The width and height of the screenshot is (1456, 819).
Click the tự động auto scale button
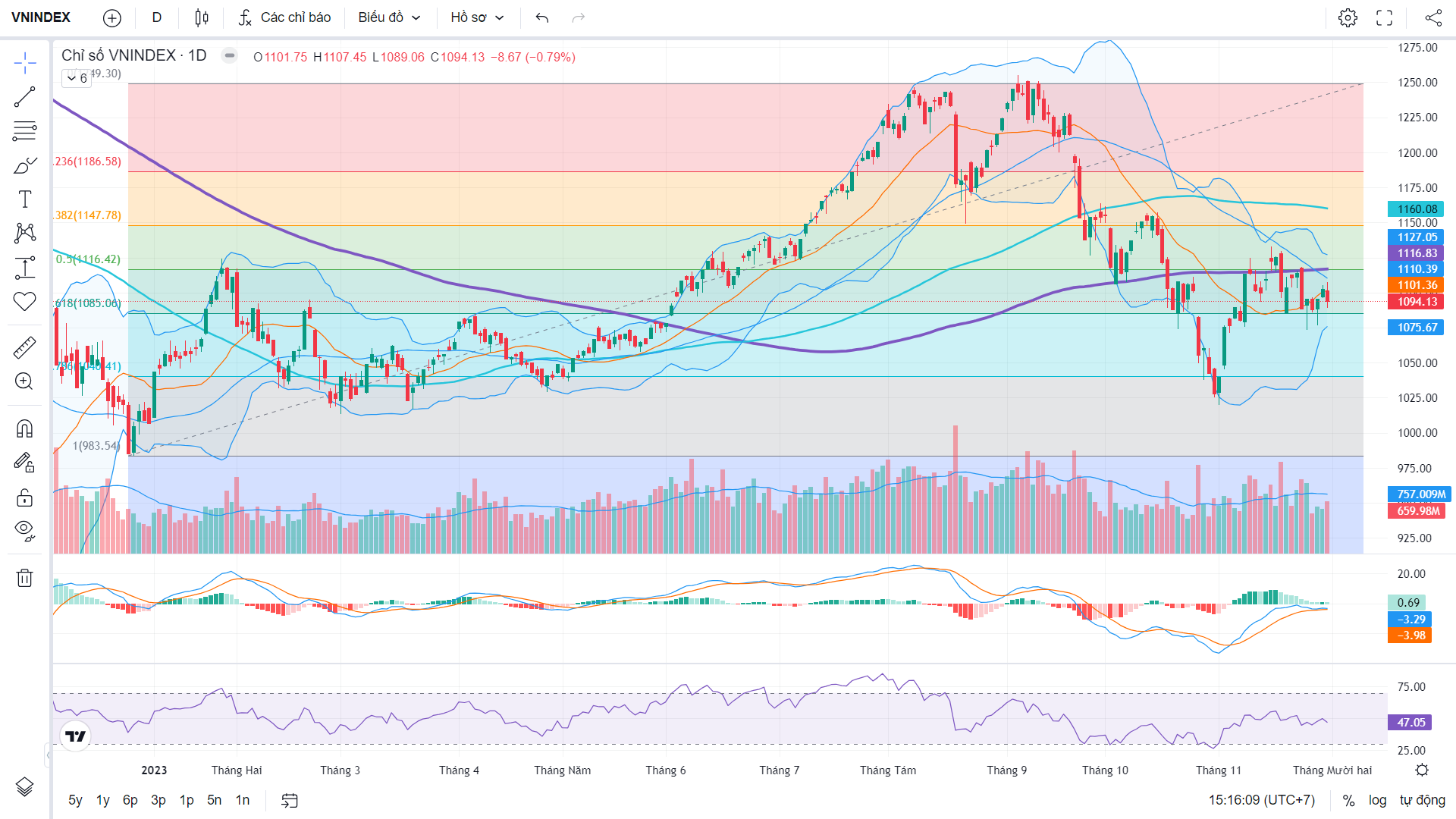tap(1423, 800)
